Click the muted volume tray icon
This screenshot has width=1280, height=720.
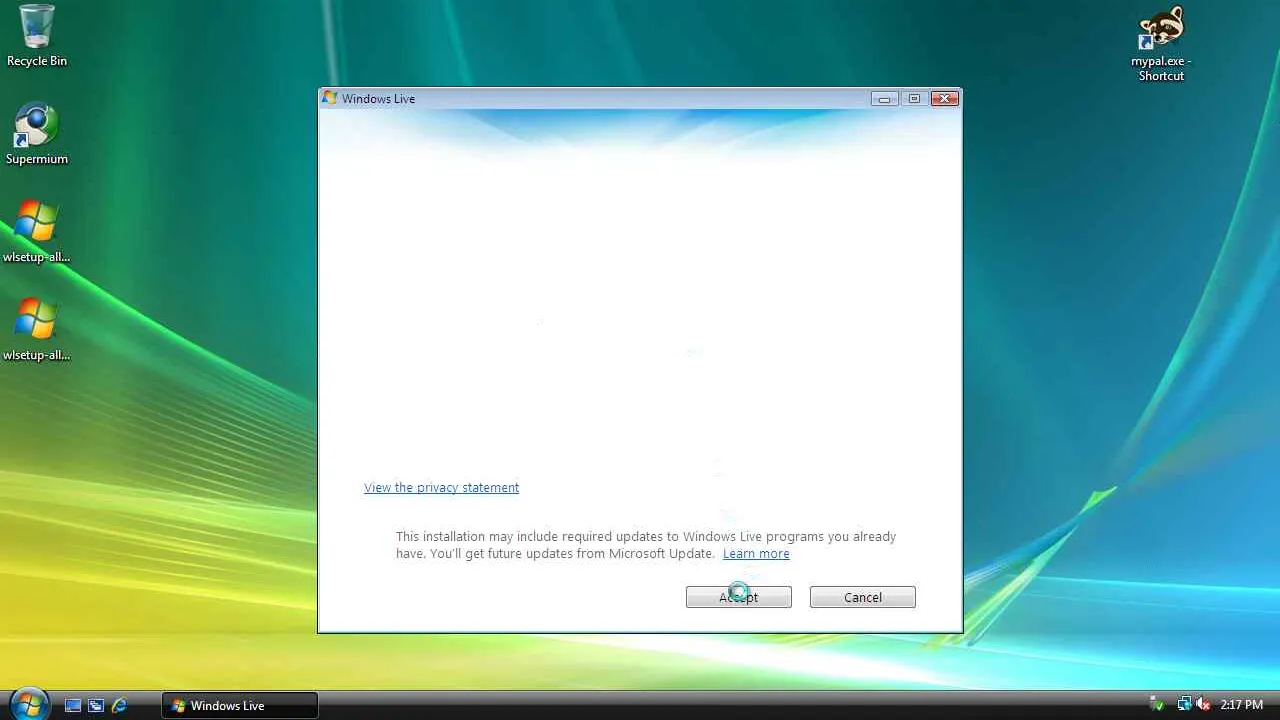(1202, 705)
